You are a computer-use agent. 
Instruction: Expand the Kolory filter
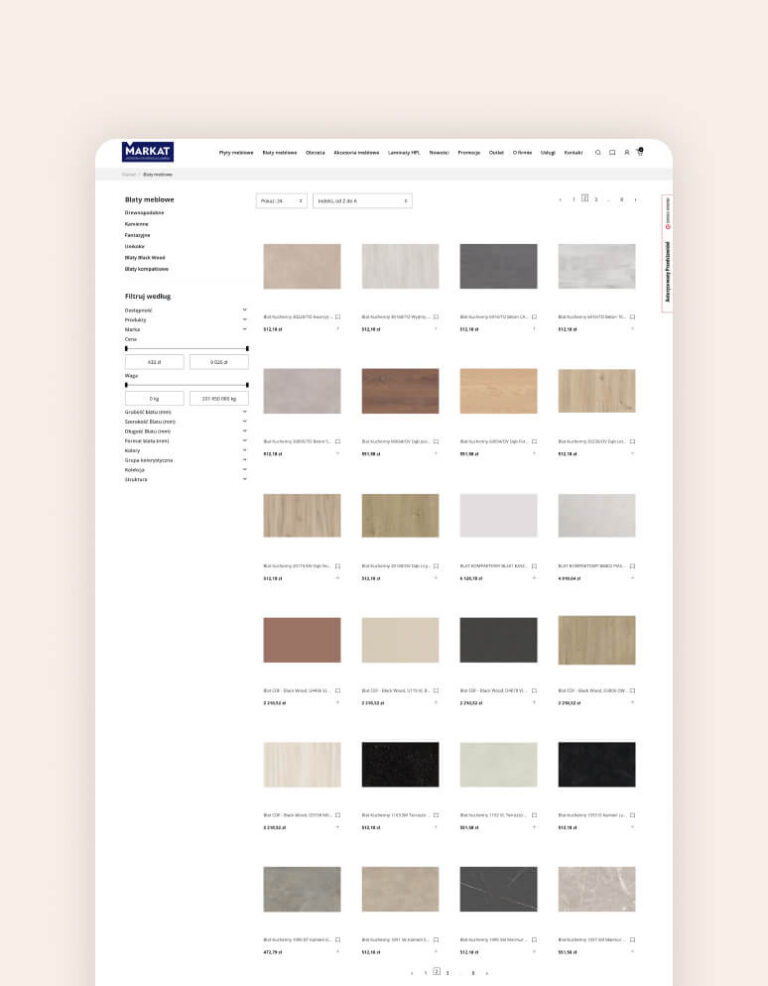(x=245, y=450)
